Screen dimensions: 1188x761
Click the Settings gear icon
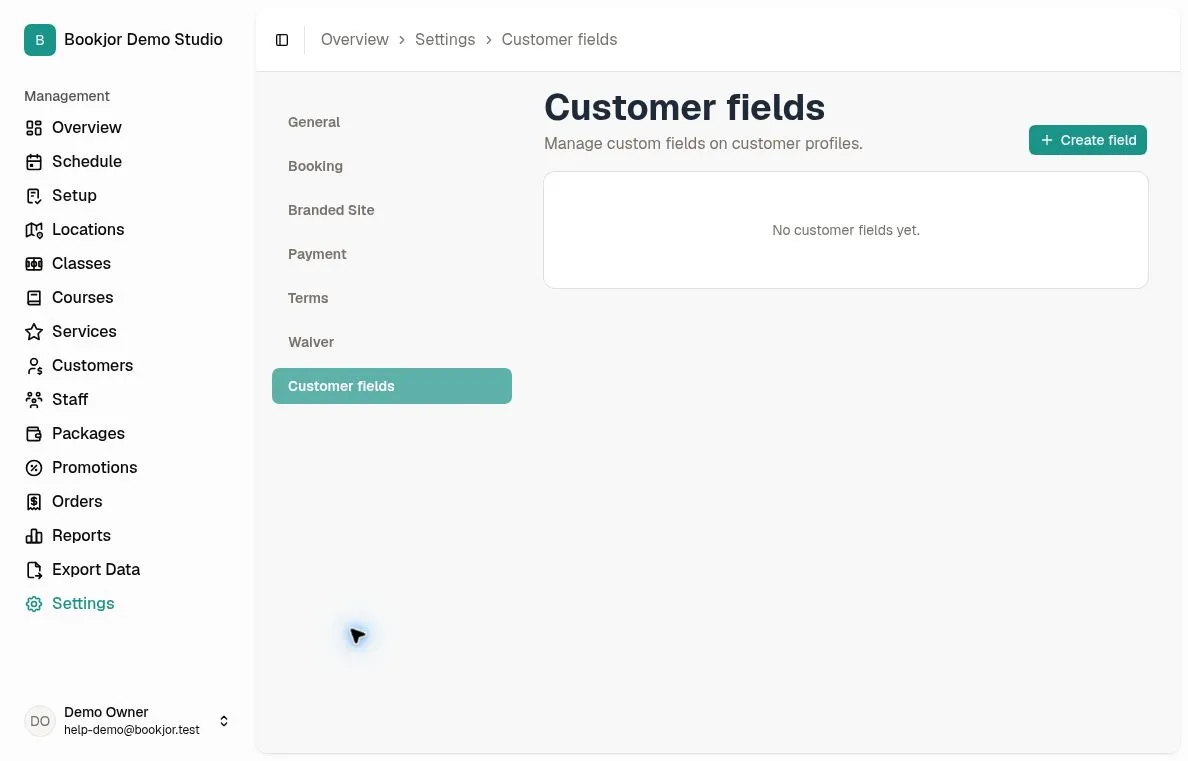pos(34,604)
